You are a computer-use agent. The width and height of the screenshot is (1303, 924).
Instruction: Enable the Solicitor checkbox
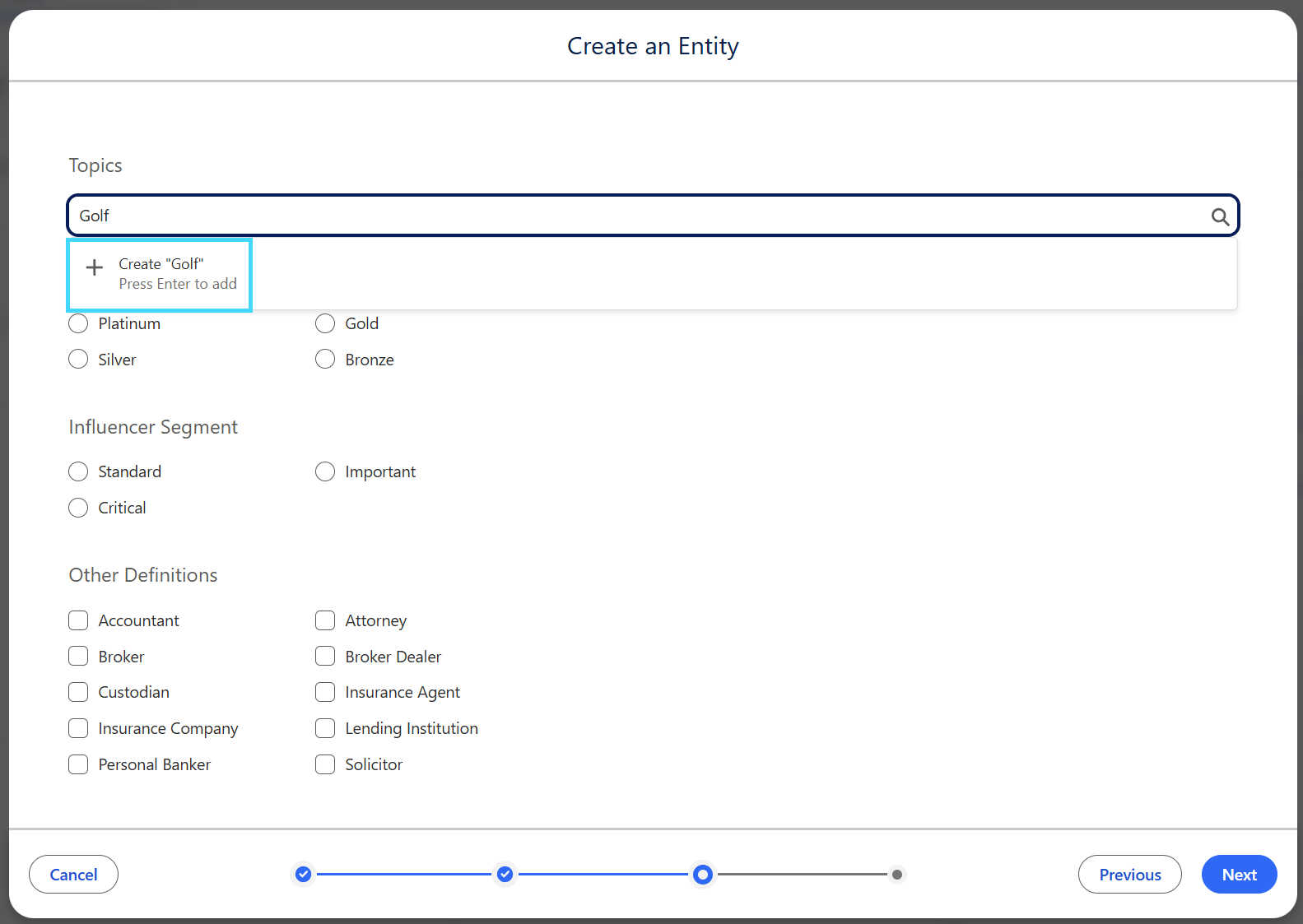325,764
